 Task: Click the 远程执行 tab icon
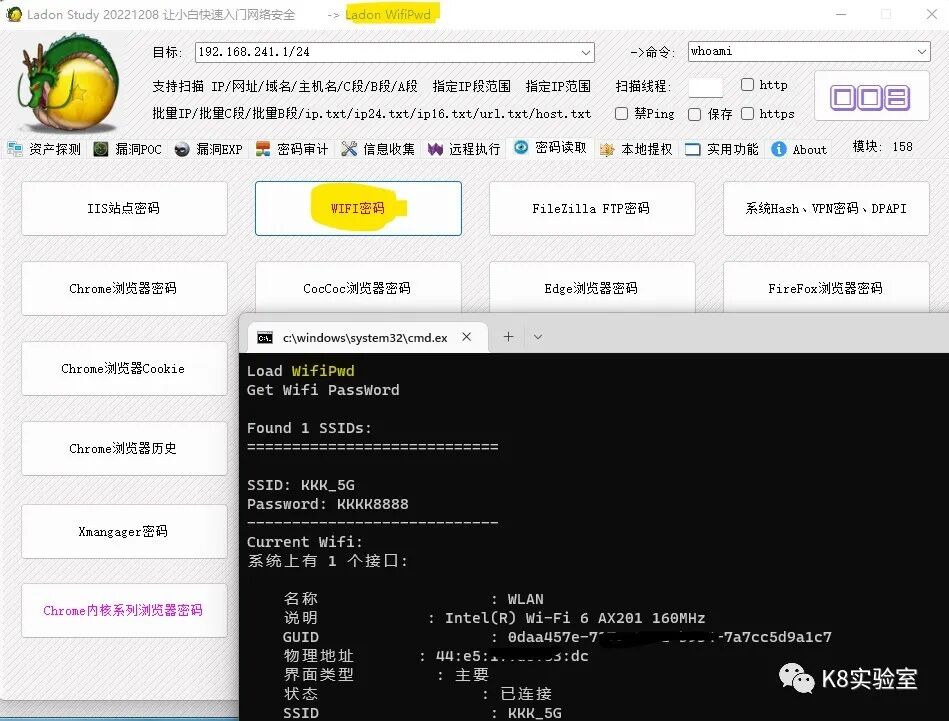[435, 149]
